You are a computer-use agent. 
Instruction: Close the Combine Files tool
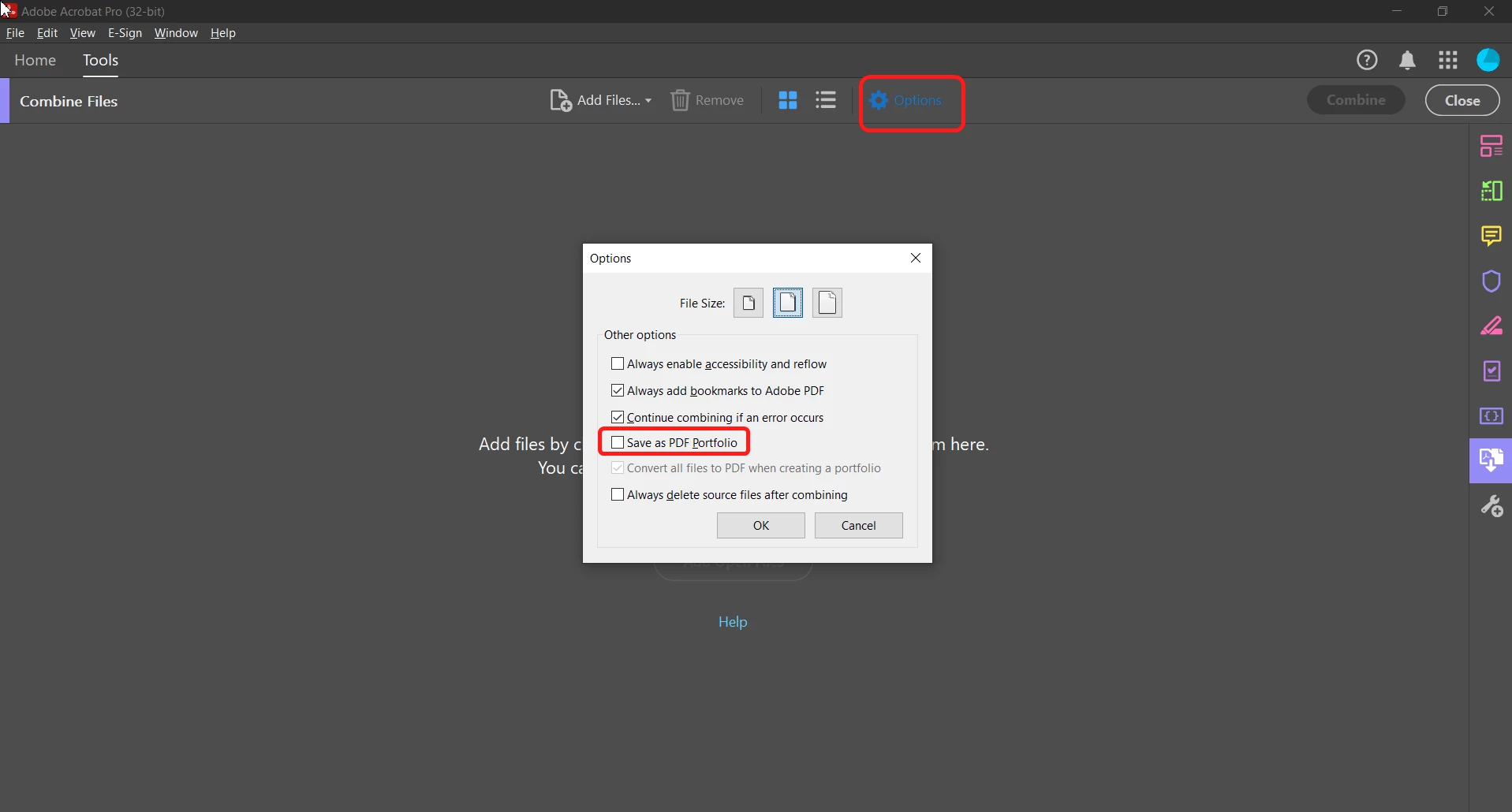tap(1462, 100)
